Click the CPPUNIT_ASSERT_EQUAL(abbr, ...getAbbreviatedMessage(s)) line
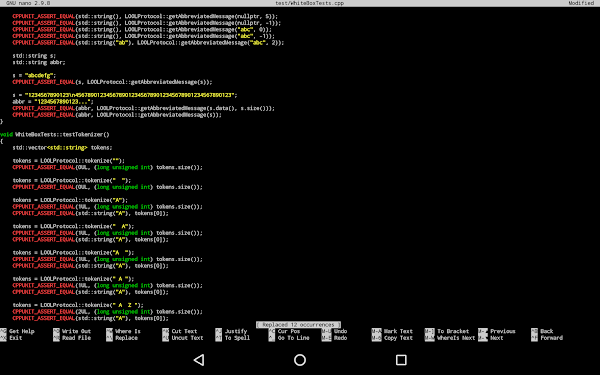The image size is (600, 375). [117, 115]
